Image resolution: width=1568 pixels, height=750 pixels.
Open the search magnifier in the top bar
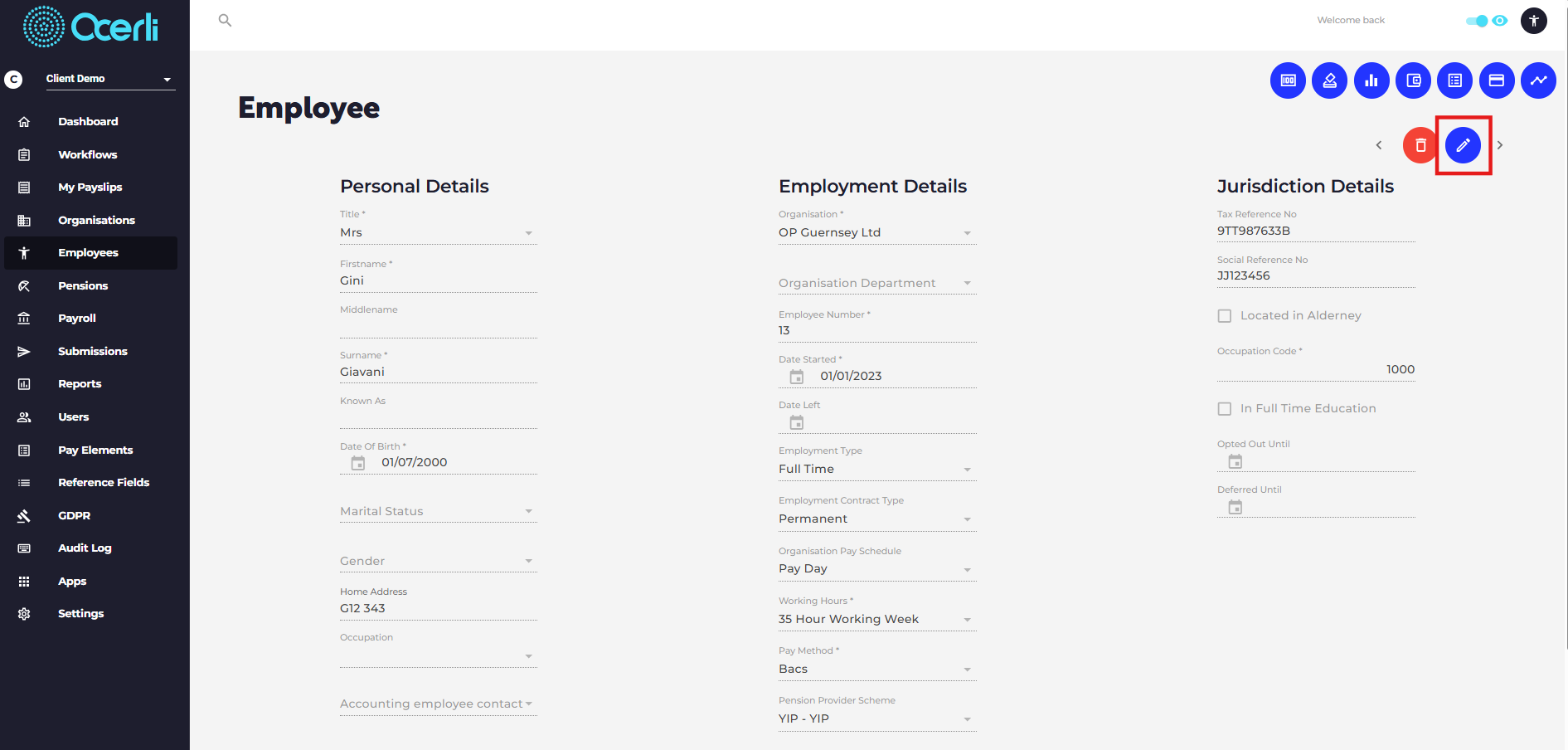pos(225,20)
